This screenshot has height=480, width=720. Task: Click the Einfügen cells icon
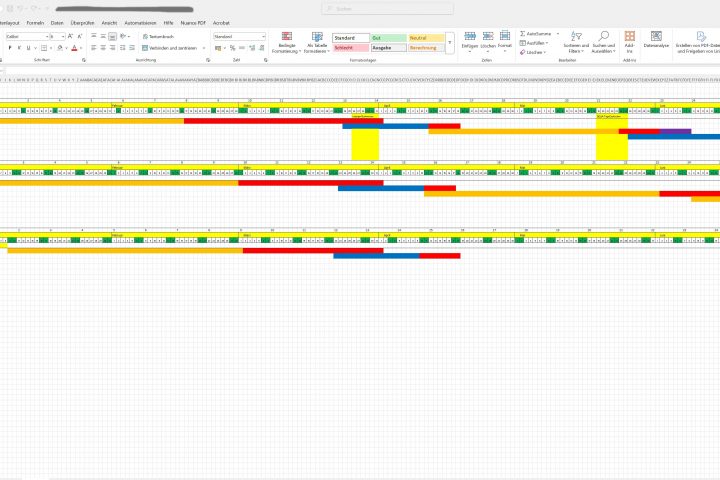(470, 38)
